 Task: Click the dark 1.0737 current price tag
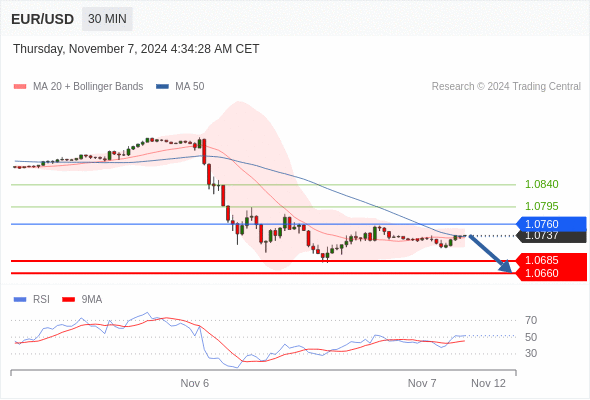coord(551,236)
